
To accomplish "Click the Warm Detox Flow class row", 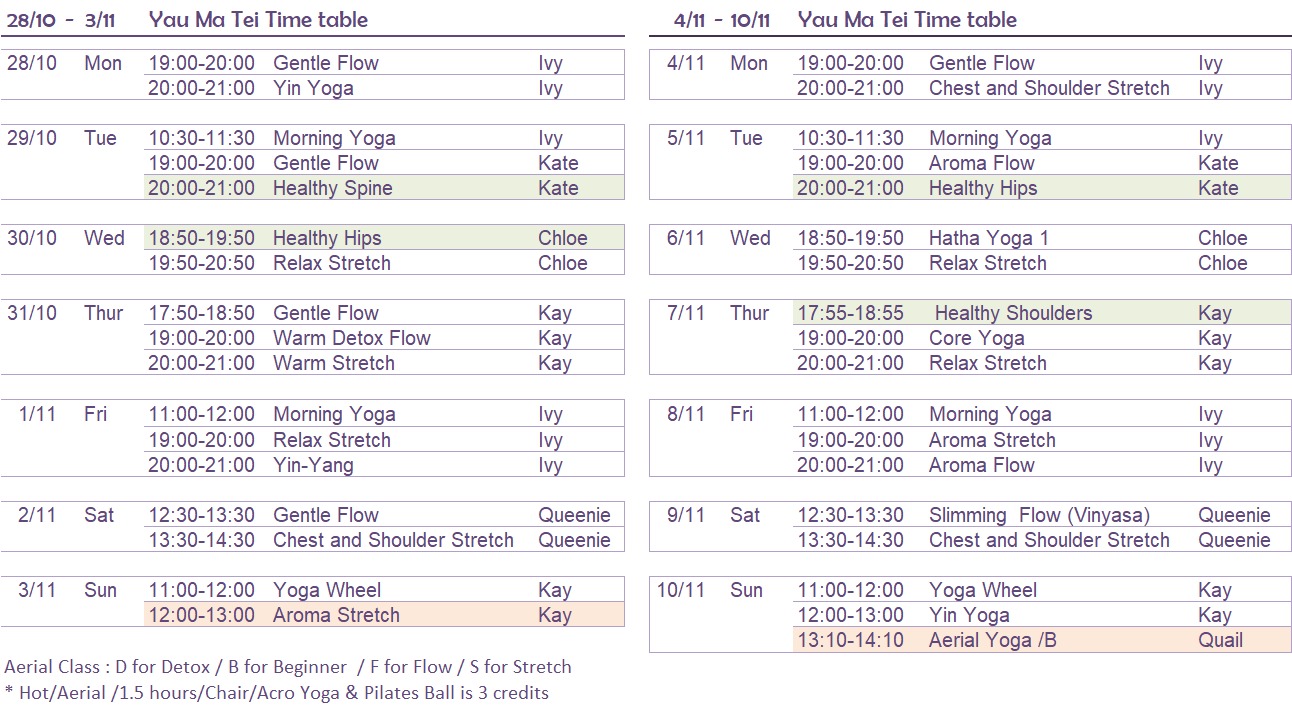I will click(x=385, y=338).
